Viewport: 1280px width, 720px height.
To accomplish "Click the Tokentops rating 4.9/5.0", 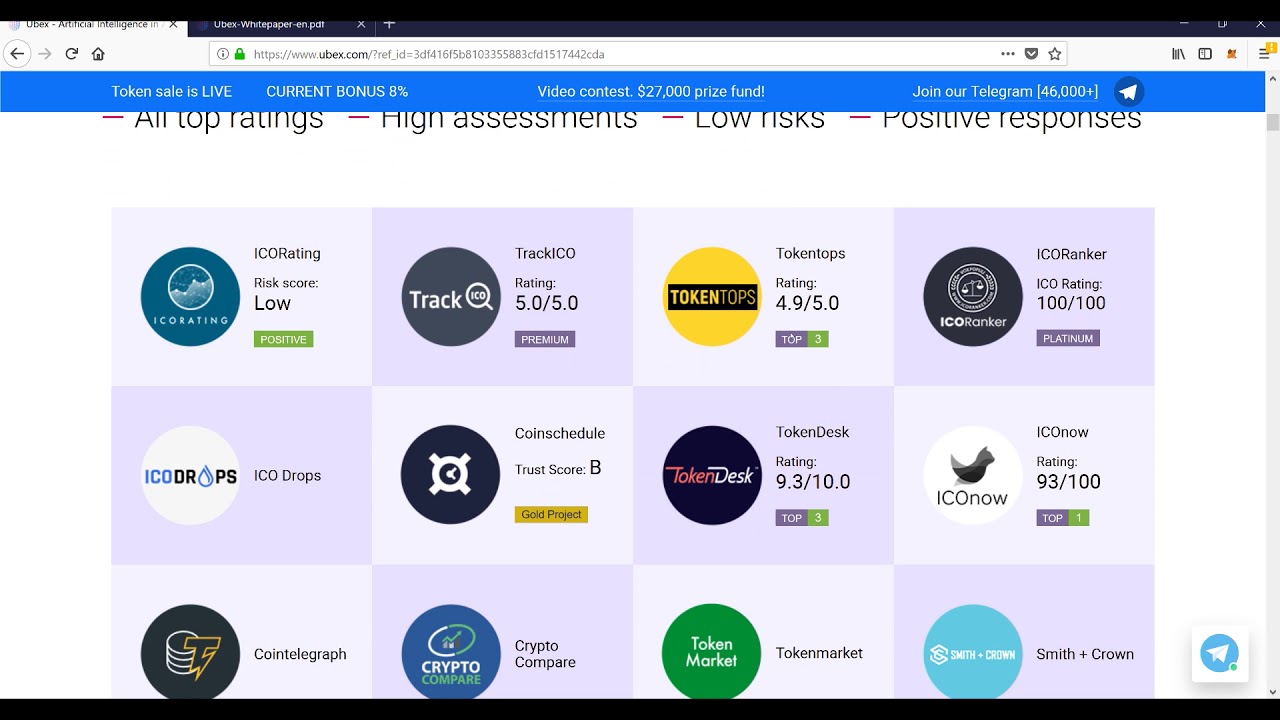I will 807,303.
